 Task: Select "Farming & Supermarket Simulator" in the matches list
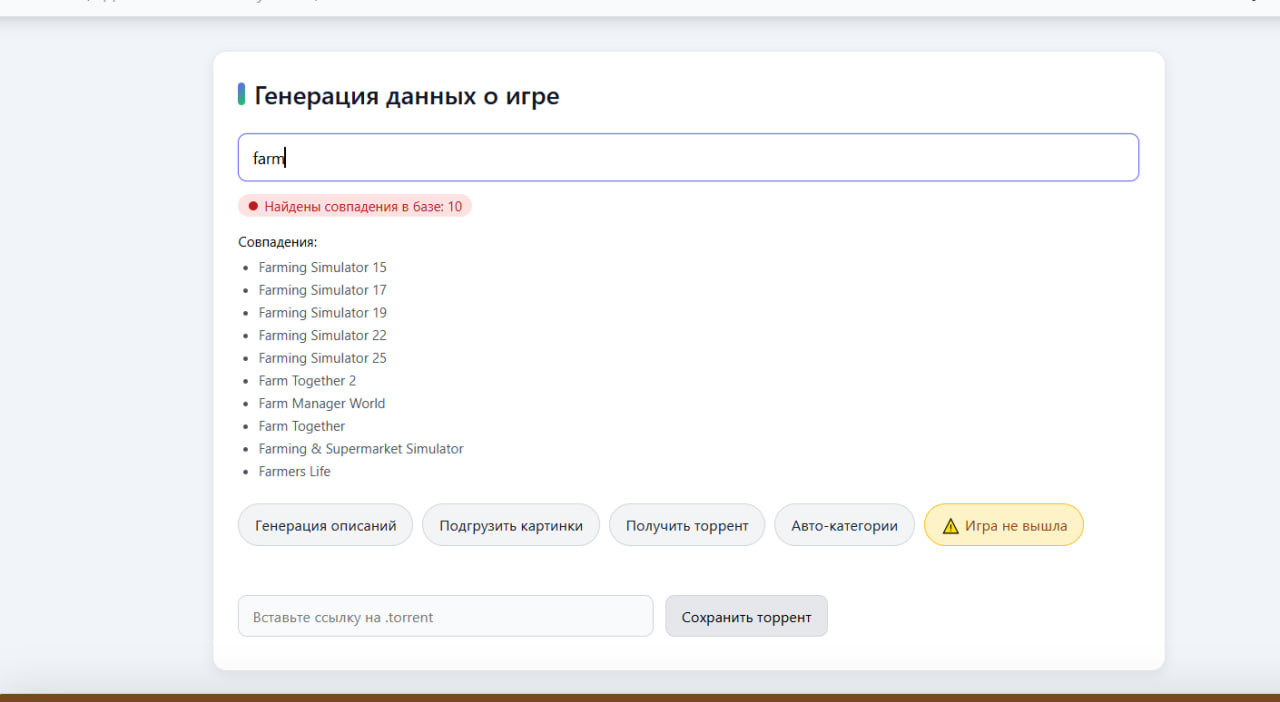[361, 449]
